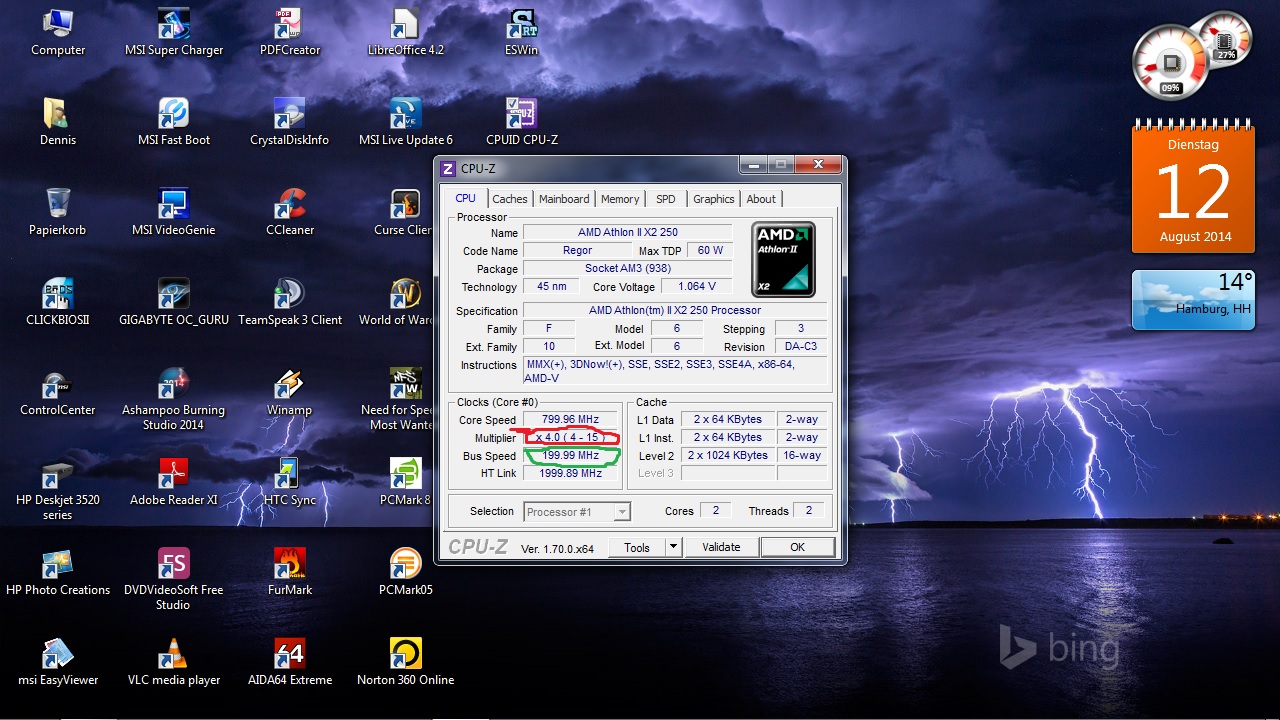This screenshot has height=720, width=1280.
Task: Click the Core Speed value 799.96 MHz
Action: (x=571, y=420)
